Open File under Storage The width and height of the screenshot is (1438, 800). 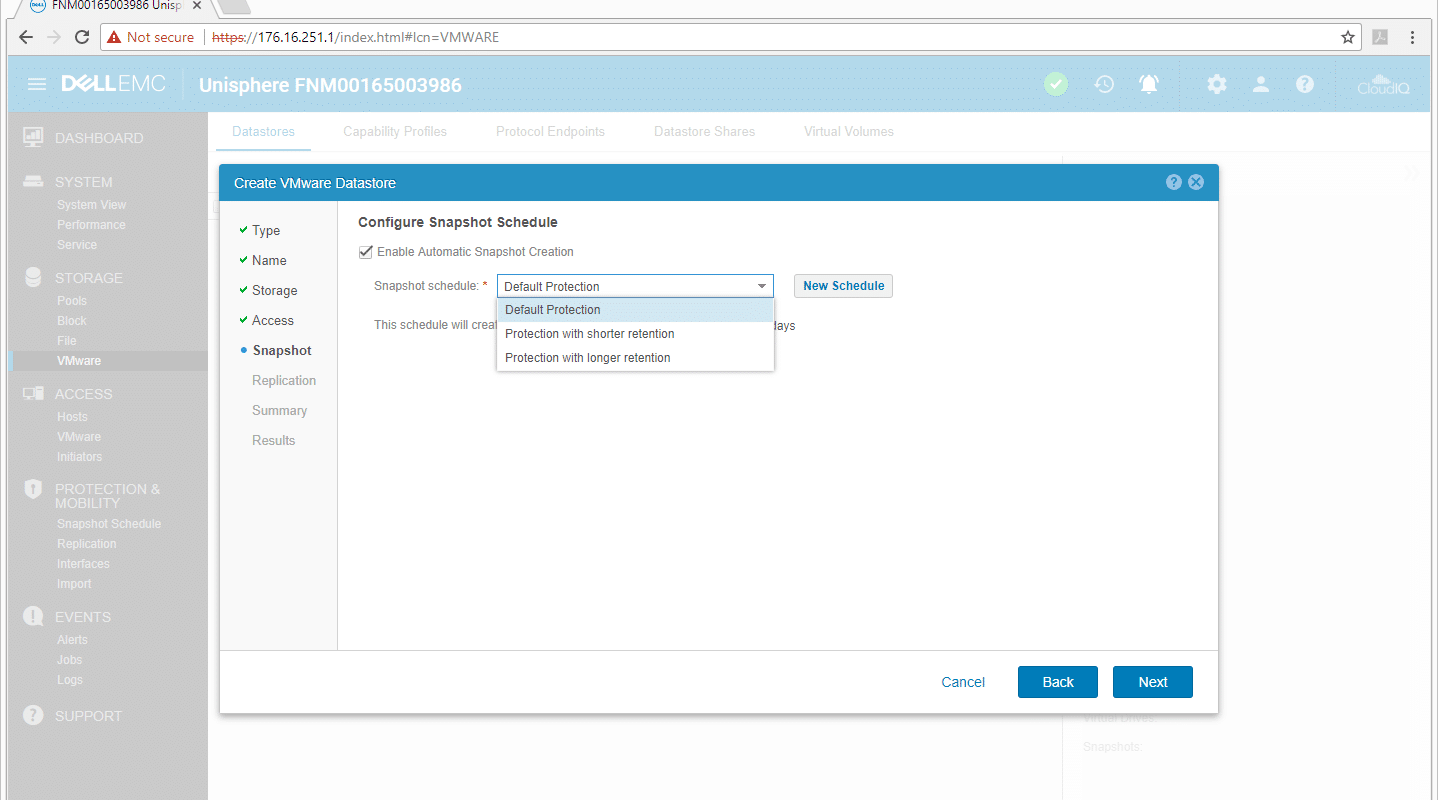(x=67, y=341)
